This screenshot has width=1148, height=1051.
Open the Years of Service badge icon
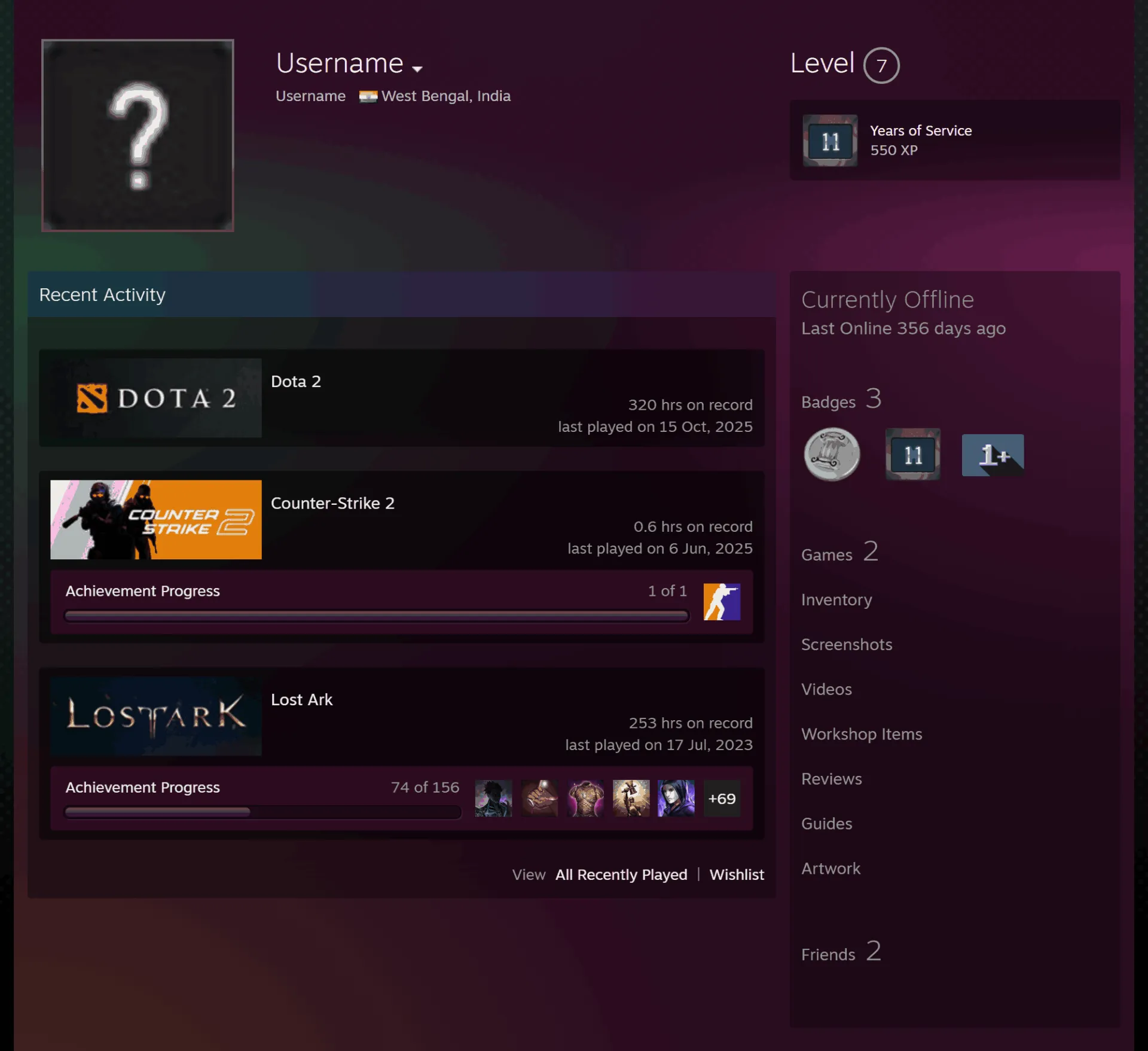tap(830, 141)
